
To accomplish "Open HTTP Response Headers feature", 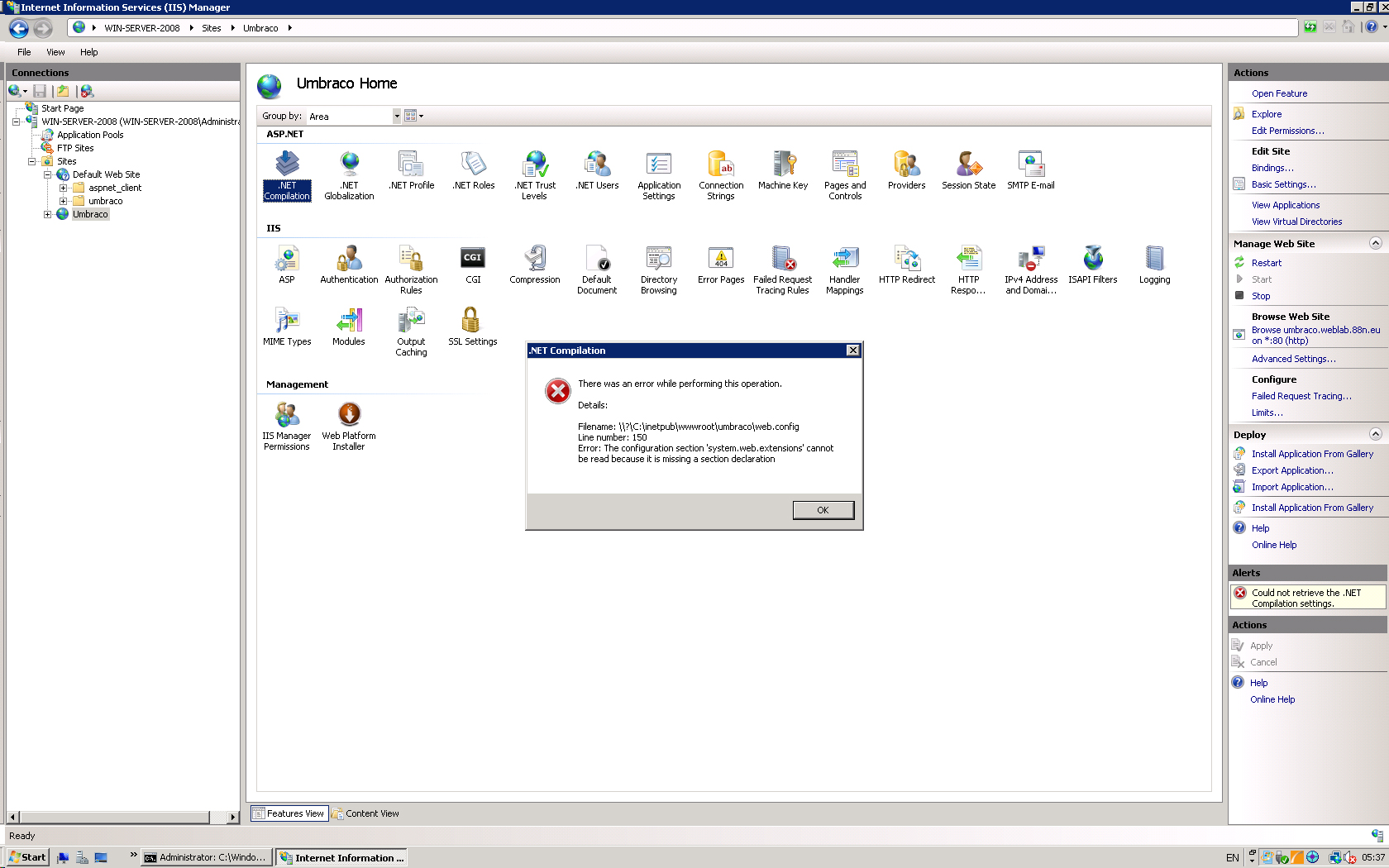I will pyautogui.click(x=969, y=269).
